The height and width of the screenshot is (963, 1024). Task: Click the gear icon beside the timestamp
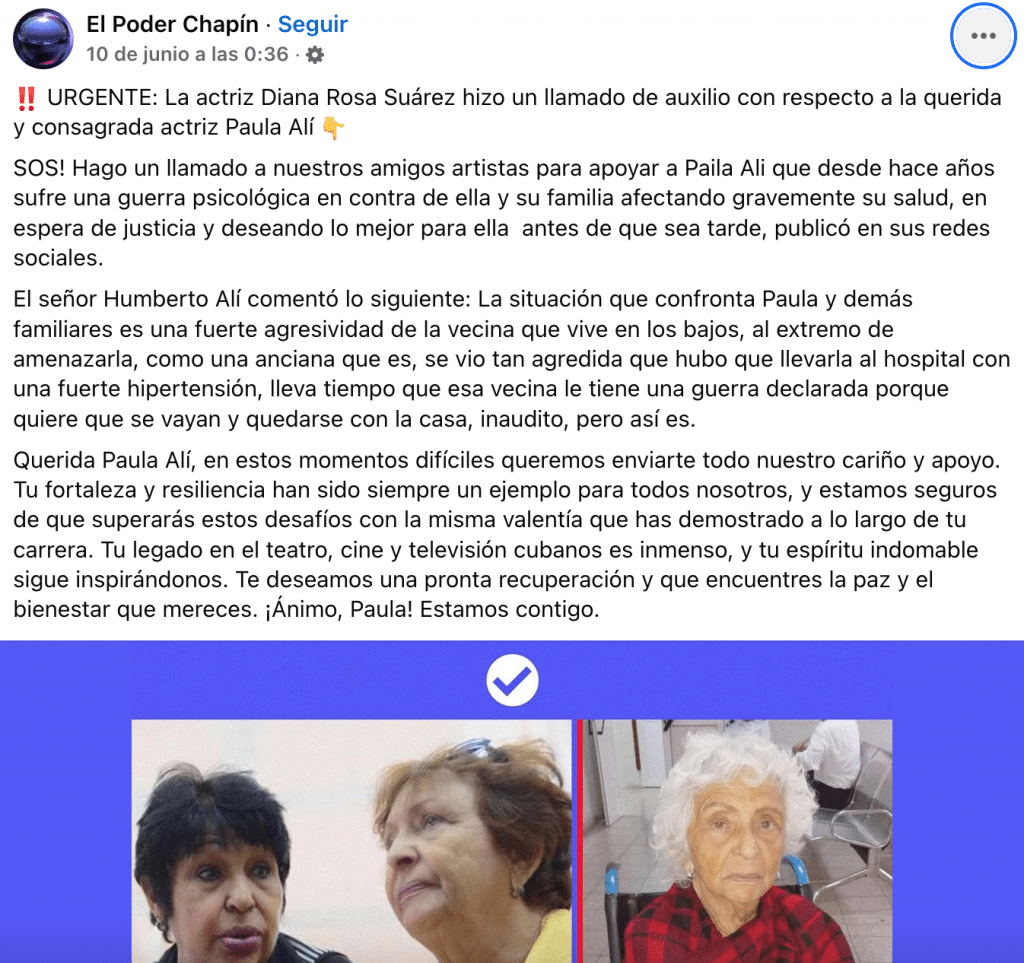pyautogui.click(x=315, y=55)
